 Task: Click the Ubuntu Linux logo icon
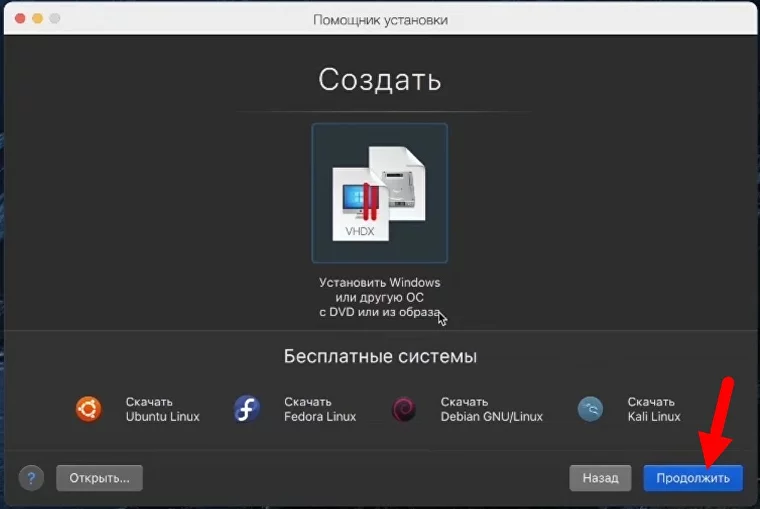pyautogui.click(x=89, y=409)
